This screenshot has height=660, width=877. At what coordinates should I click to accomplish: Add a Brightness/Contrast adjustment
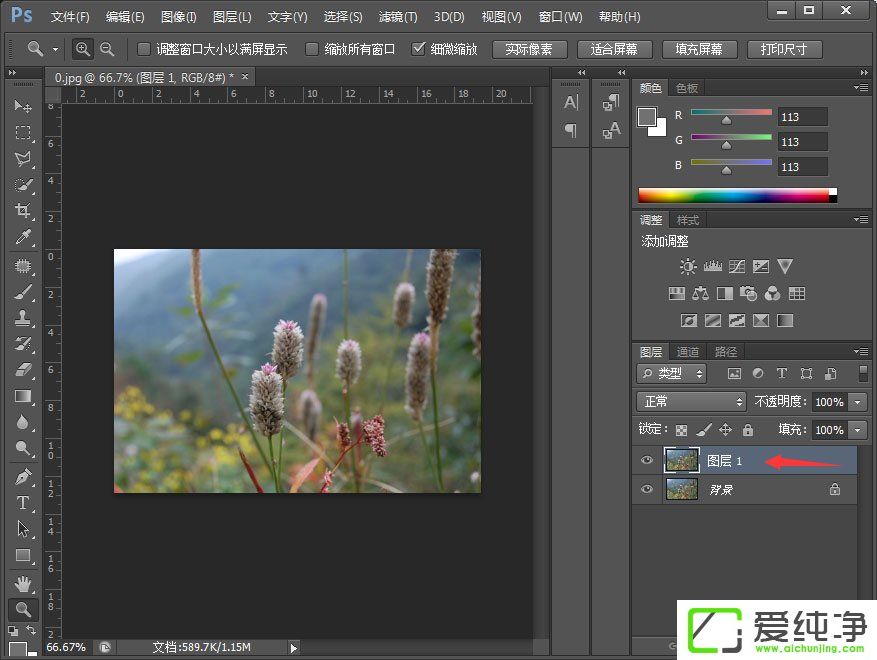(x=688, y=267)
